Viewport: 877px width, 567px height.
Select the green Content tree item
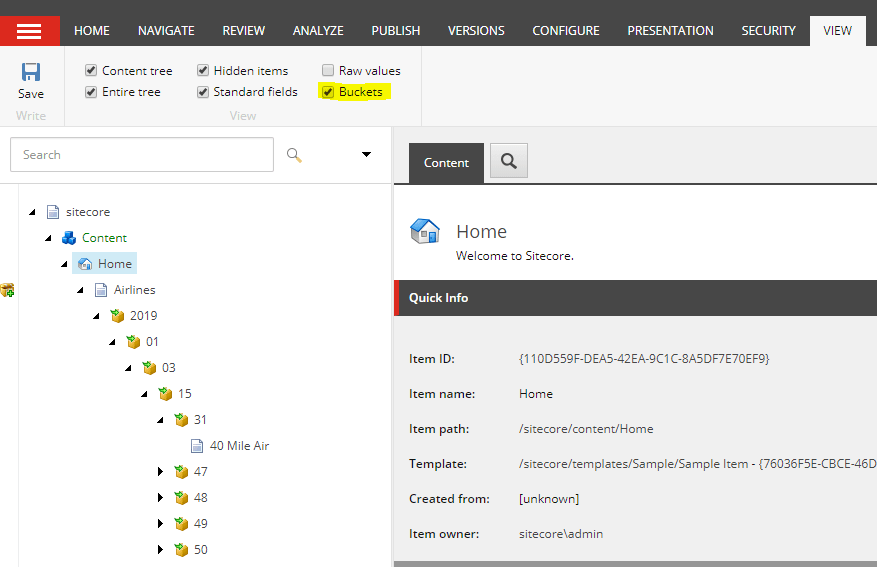[x=105, y=238]
